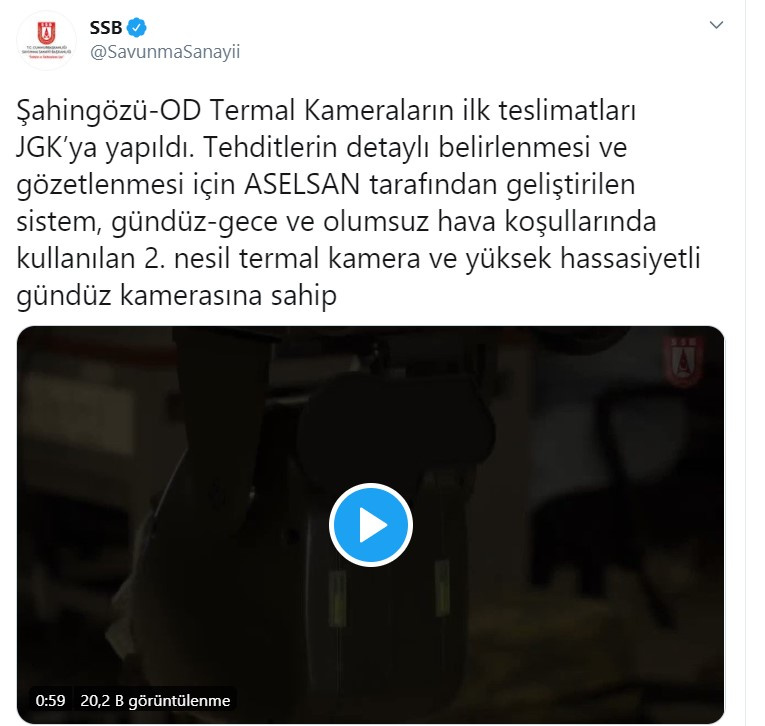765x726 pixels.
Task: Open the dark video thumbnail preview
Action: [370, 525]
